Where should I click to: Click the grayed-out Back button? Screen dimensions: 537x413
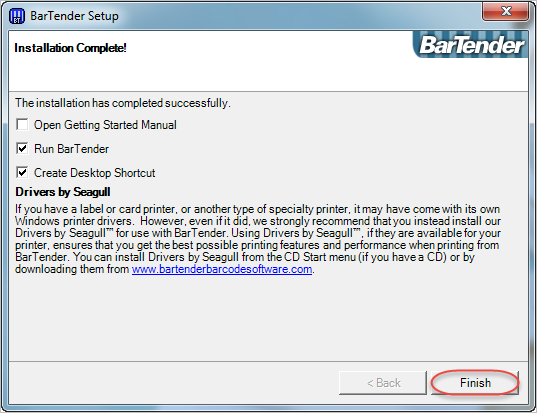pos(383,383)
